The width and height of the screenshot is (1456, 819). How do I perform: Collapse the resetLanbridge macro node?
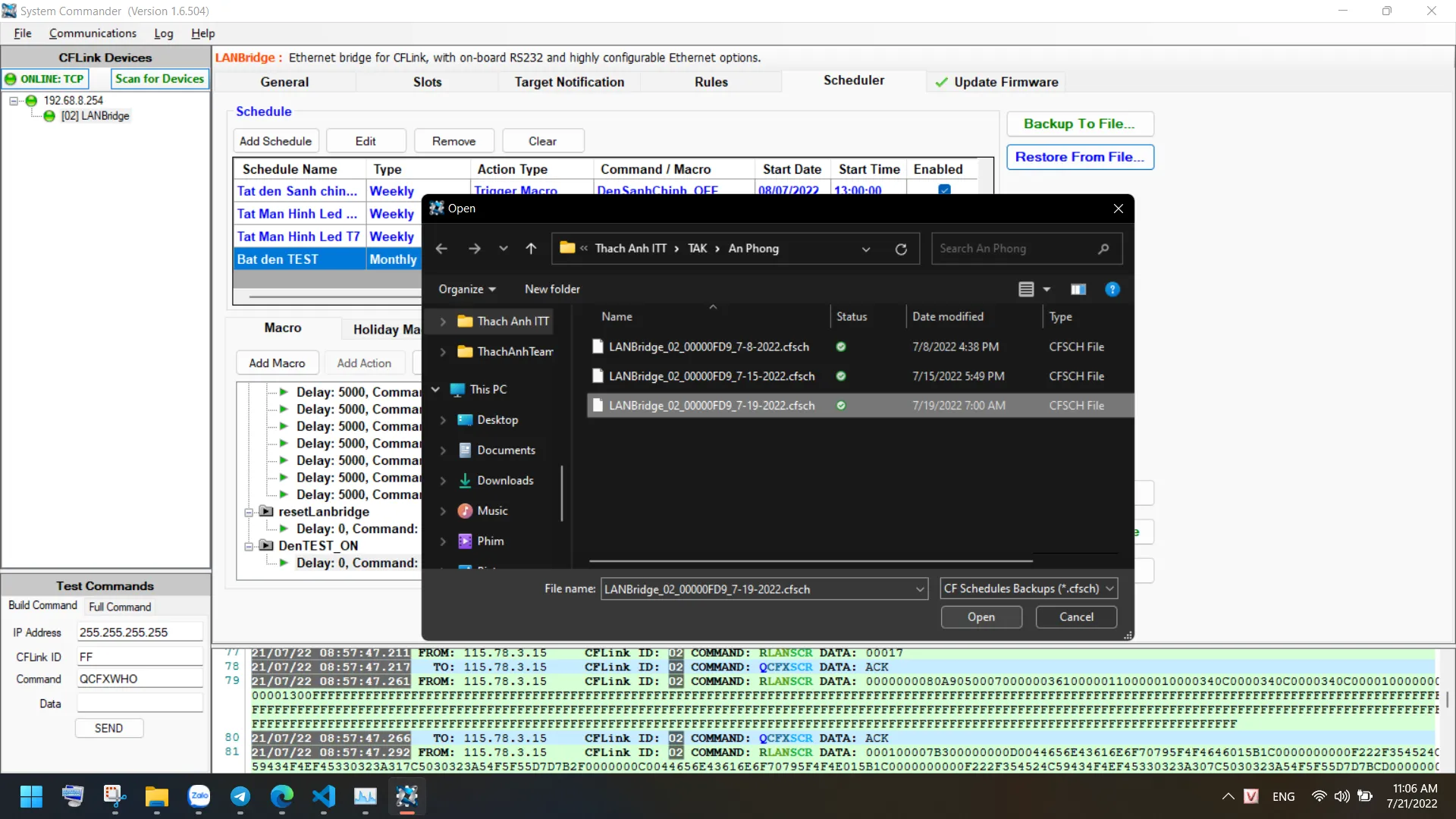coord(249,512)
